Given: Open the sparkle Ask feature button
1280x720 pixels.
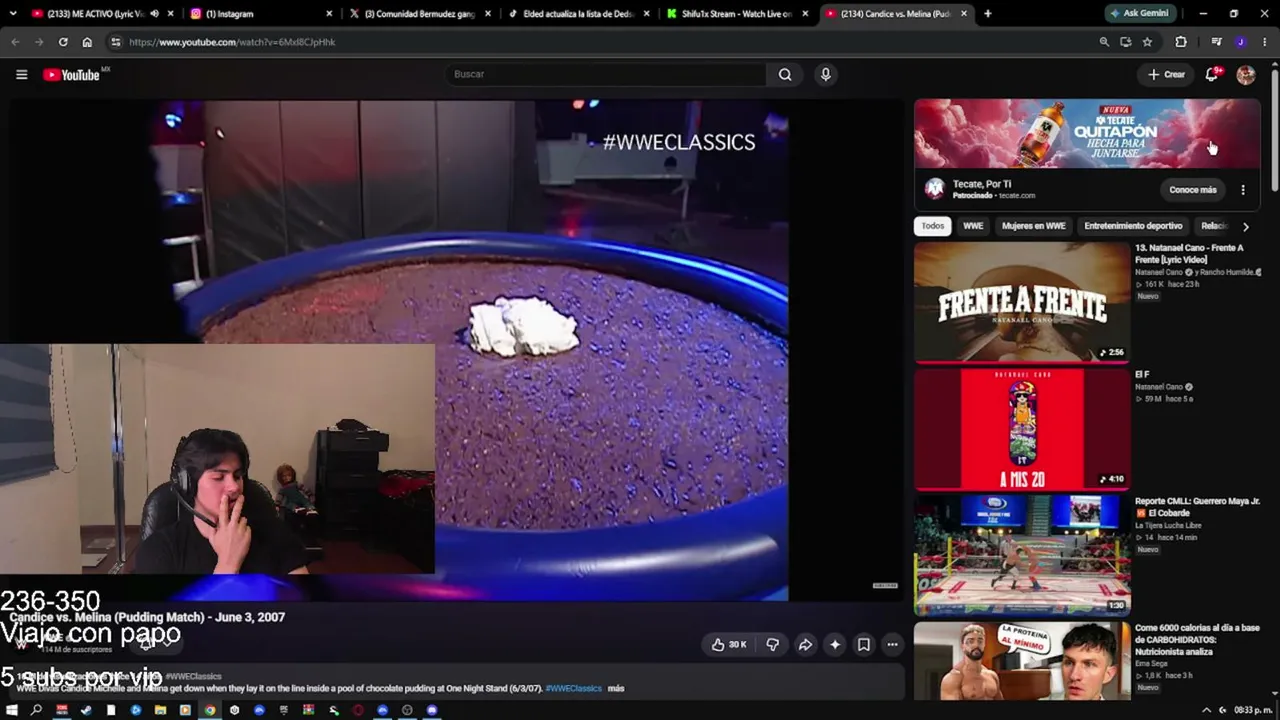Looking at the screenshot, I should tap(835, 645).
